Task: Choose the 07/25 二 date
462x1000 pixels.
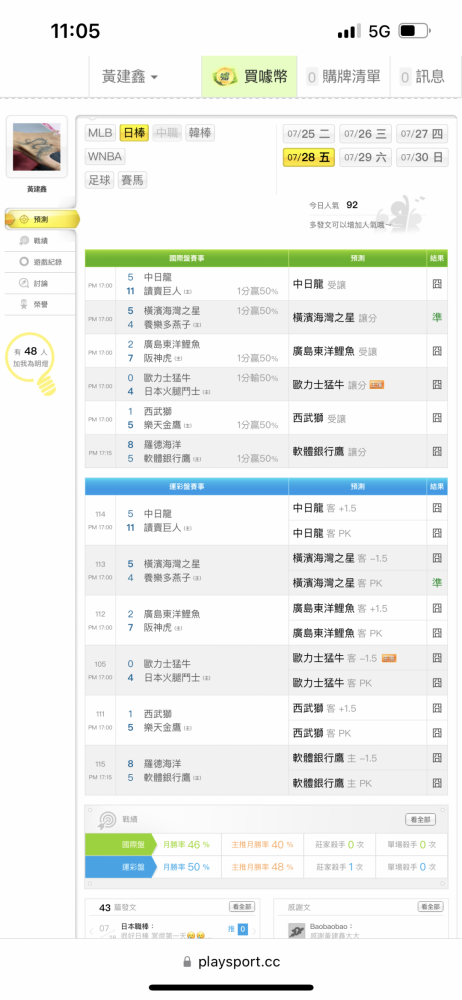Action: click(309, 134)
